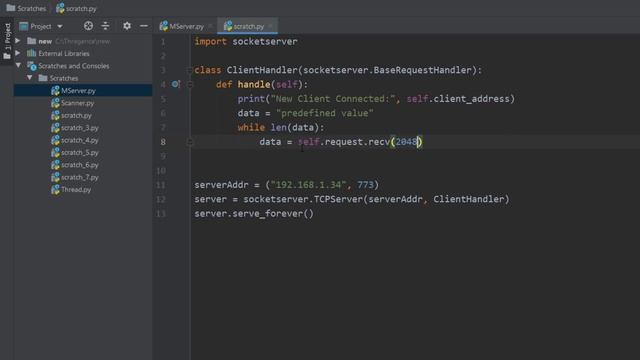Click the Scratches and Consoles icon
Screen dimensions: 640x360
(x=31, y=66)
